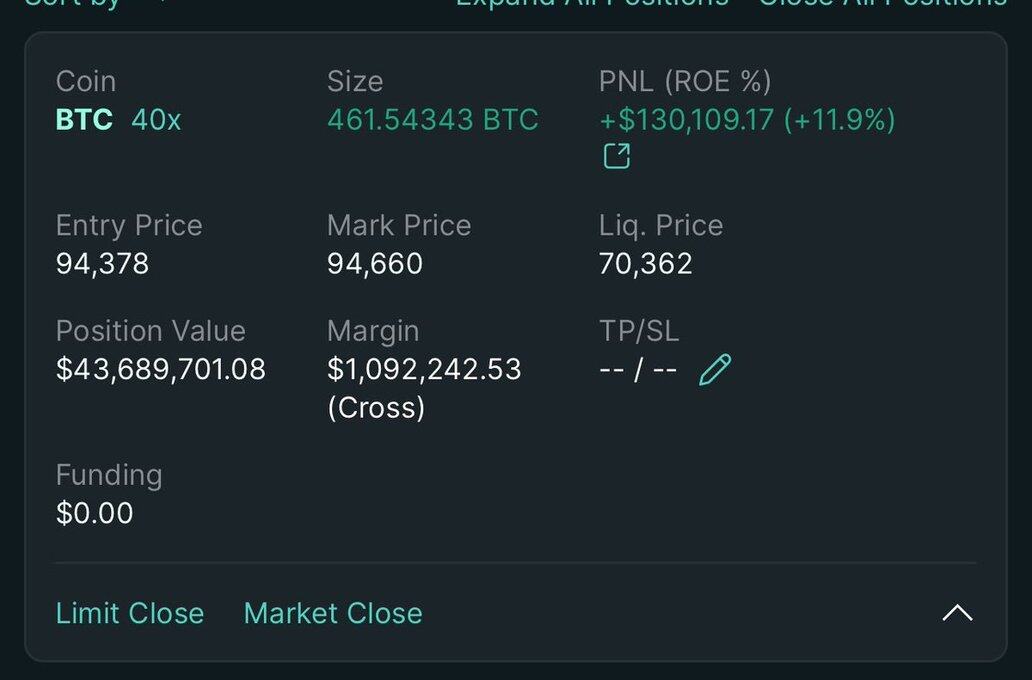Click the (Cross) margin mode label
This screenshot has width=1032, height=680.
click(376, 408)
